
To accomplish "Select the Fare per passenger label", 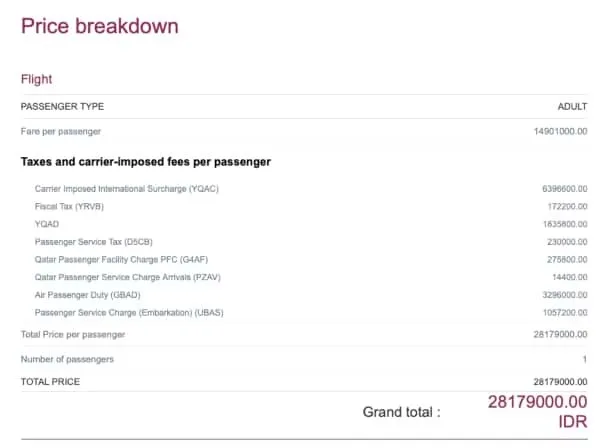I will point(61,131).
